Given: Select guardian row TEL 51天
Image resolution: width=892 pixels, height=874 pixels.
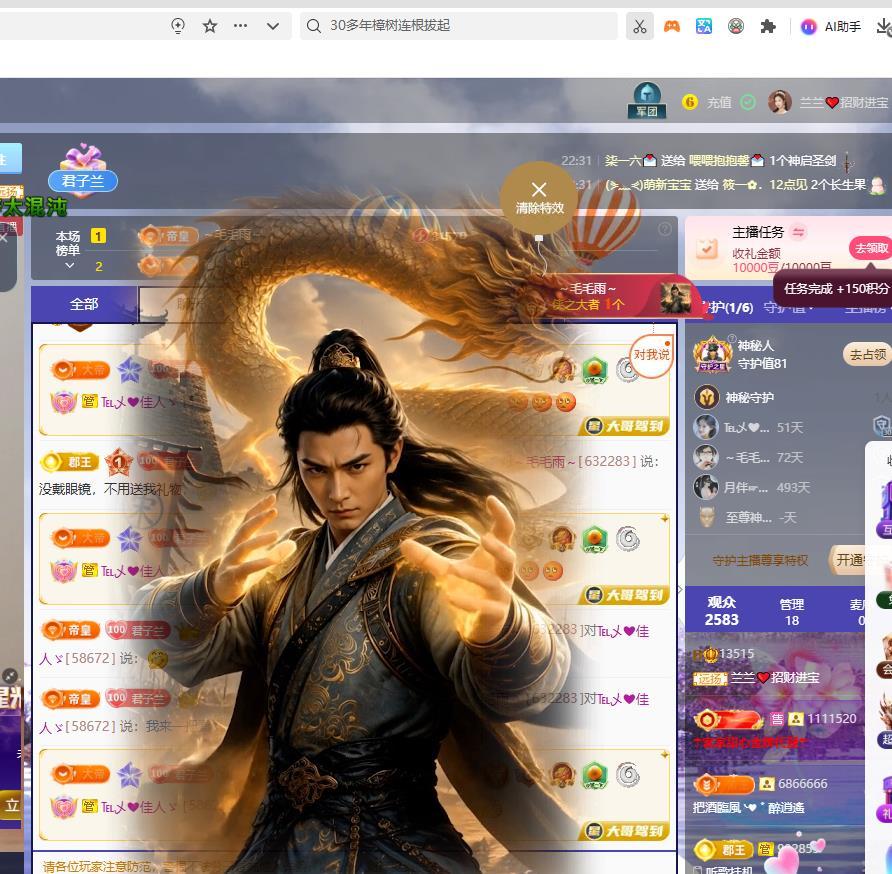Looking at the screenshot, I should click(x=774, y=427).
